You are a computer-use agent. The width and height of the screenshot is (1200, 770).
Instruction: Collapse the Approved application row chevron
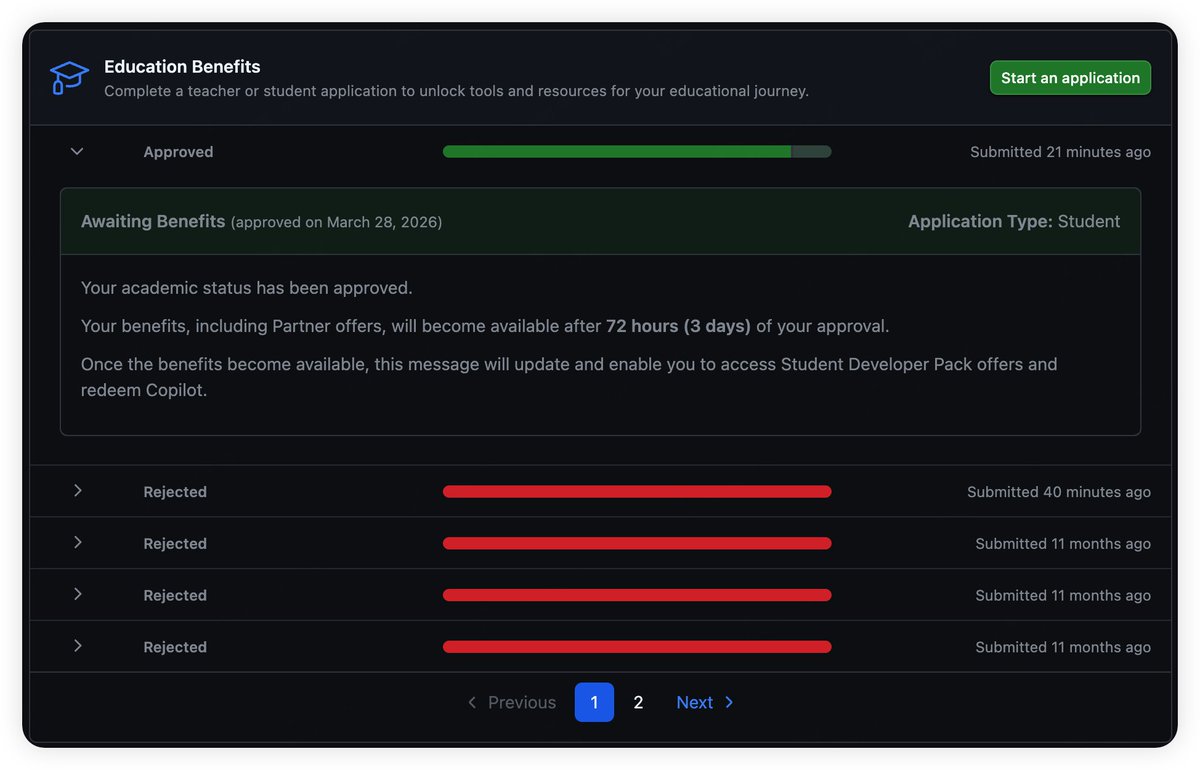tap(77, 152)
